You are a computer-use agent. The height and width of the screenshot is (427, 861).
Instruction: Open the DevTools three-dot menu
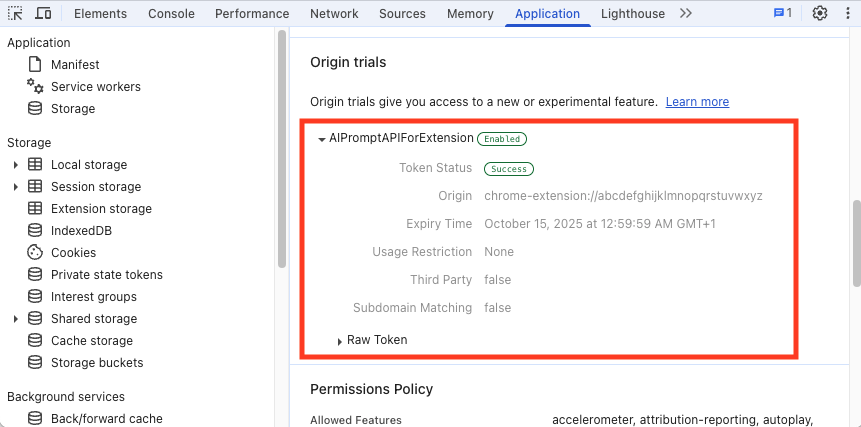[x=846, y=14]
